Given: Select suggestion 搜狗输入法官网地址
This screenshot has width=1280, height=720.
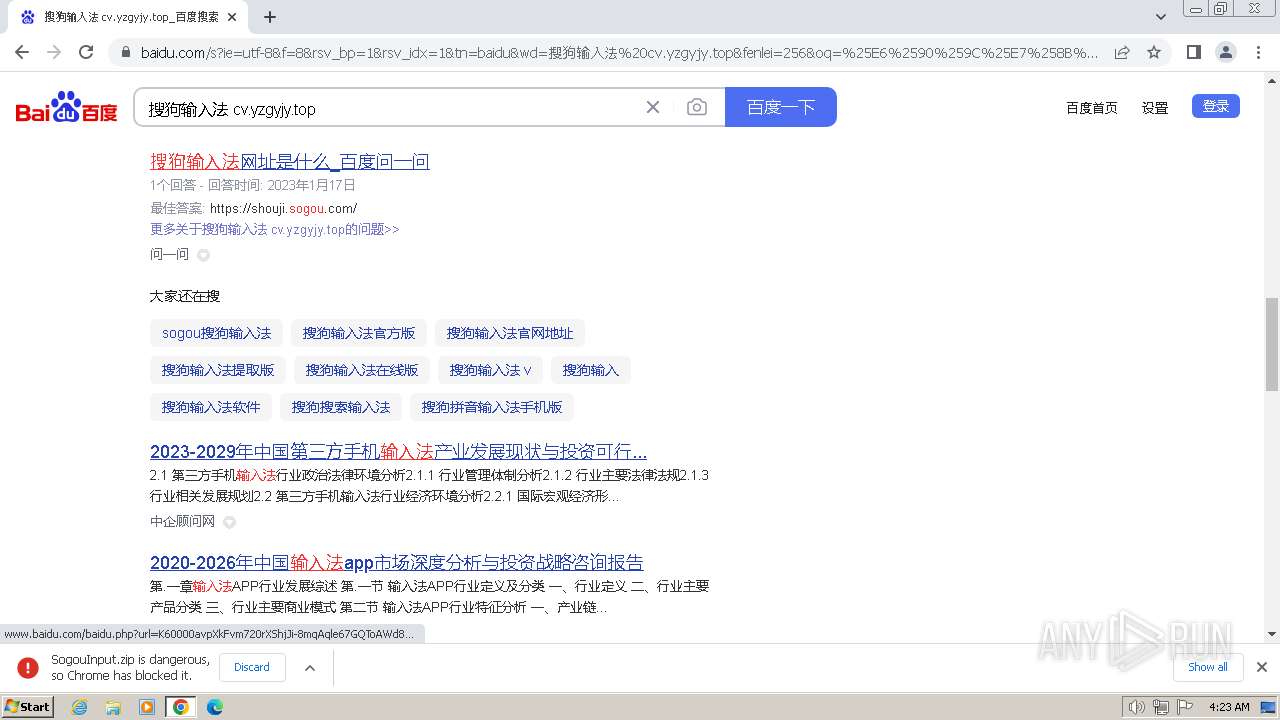Looking at the screenshot, I should click(x=510, y=333).
